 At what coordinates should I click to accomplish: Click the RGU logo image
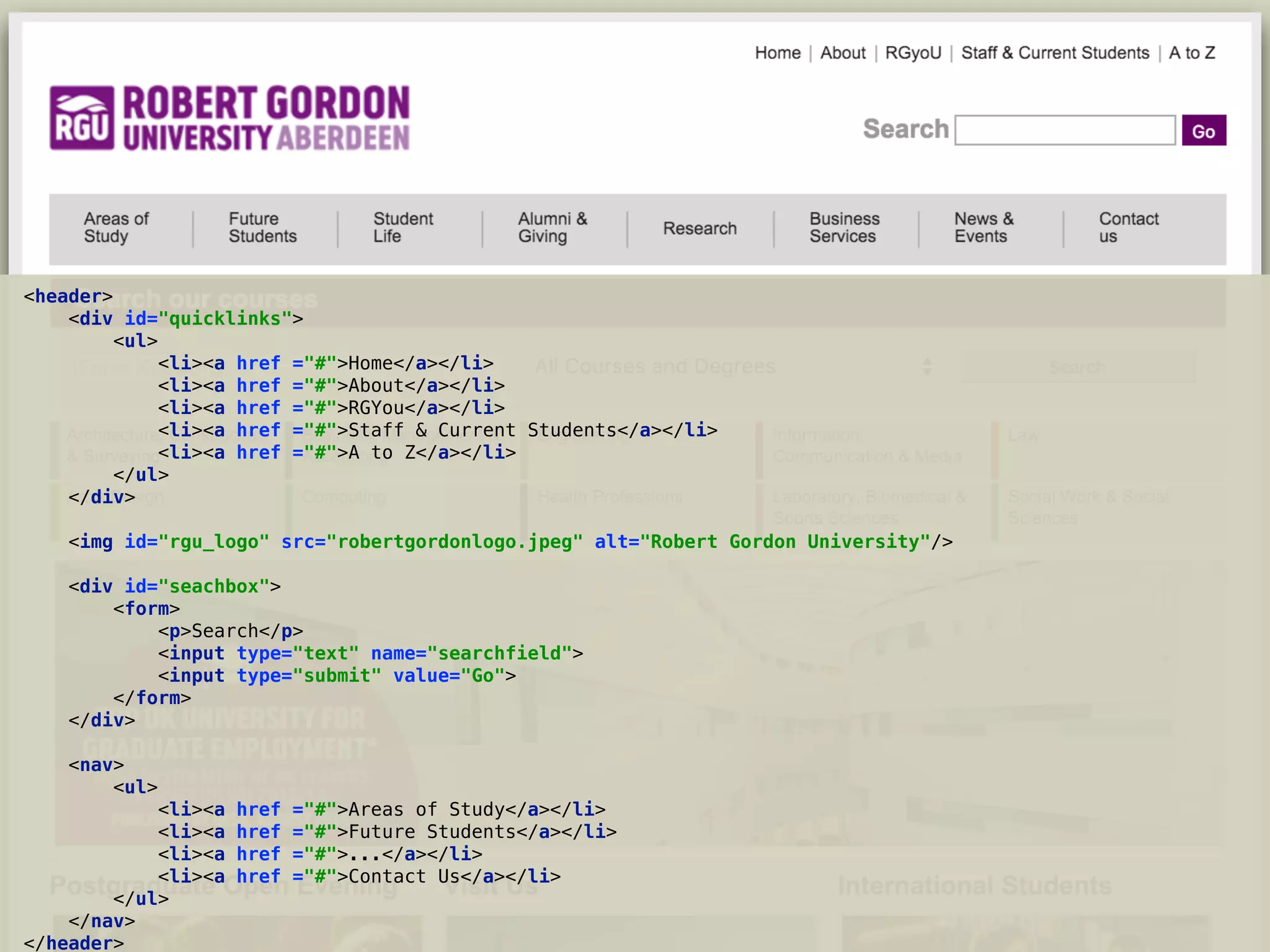tap(82, 118)
